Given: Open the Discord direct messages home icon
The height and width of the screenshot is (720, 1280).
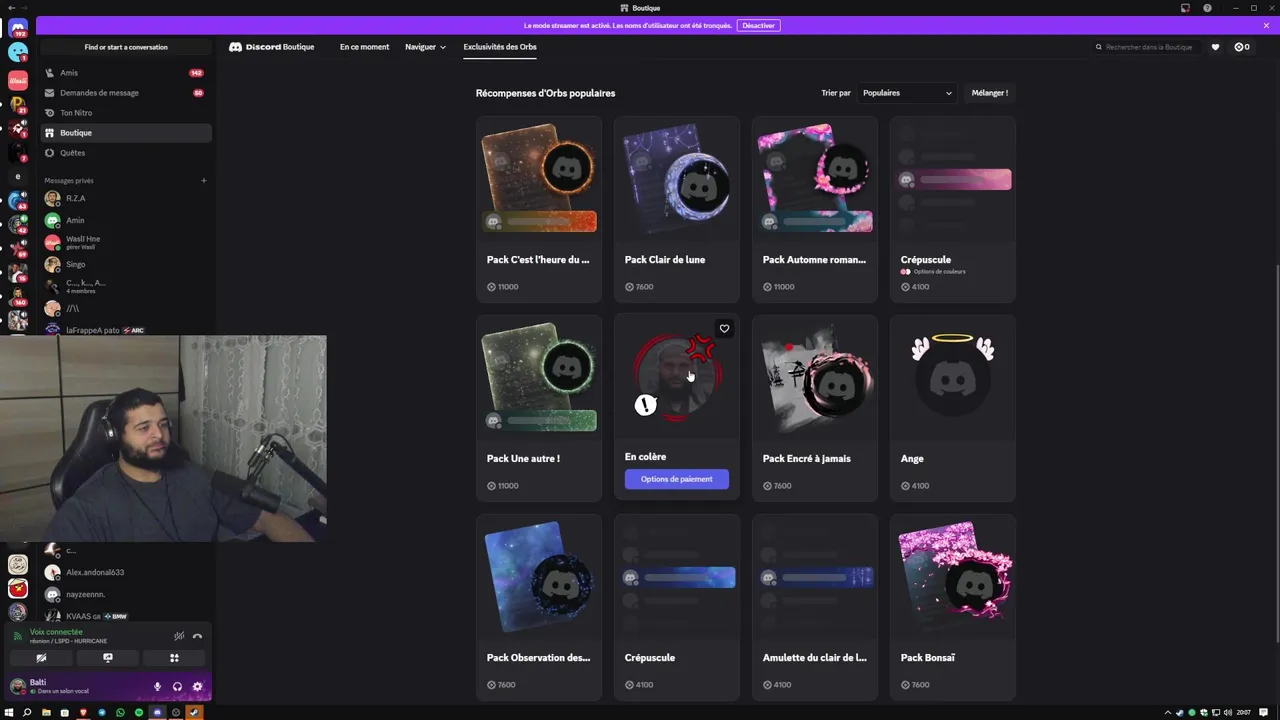Looking at the screenshot, I should tap(18, 28).
